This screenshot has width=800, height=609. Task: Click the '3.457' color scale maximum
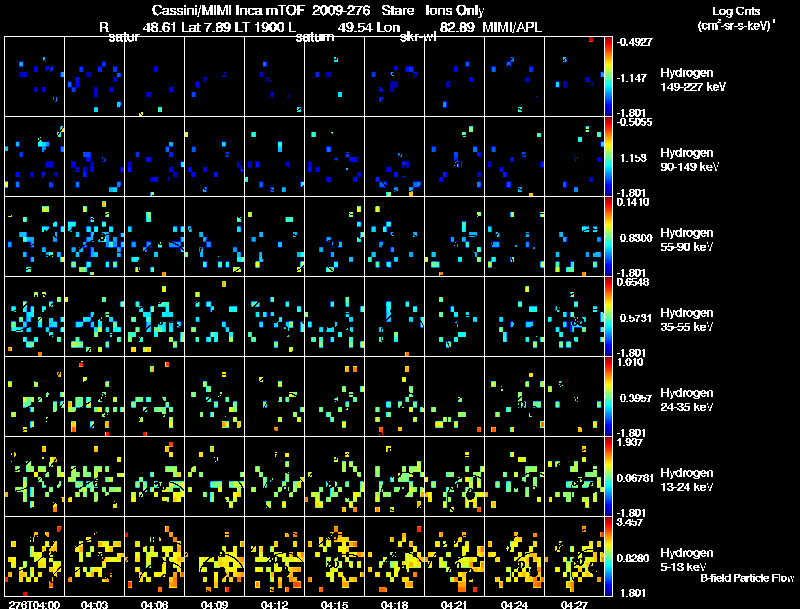(x=630, y=522)
